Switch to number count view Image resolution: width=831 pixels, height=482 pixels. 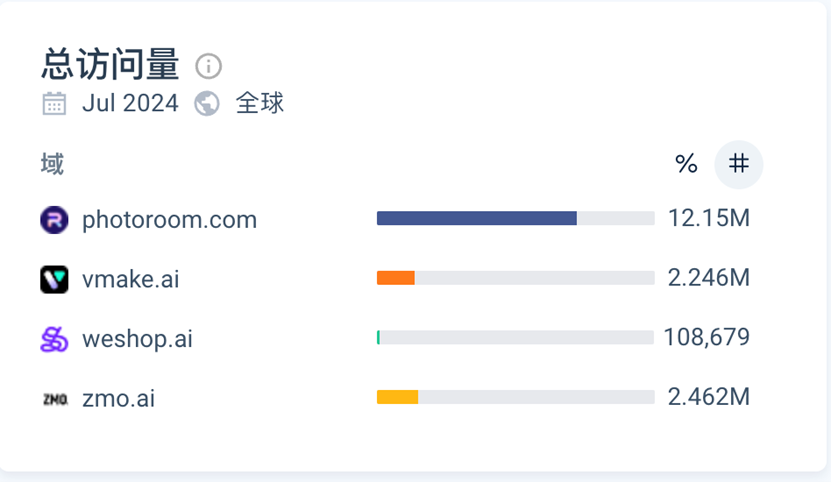(738, 164)
